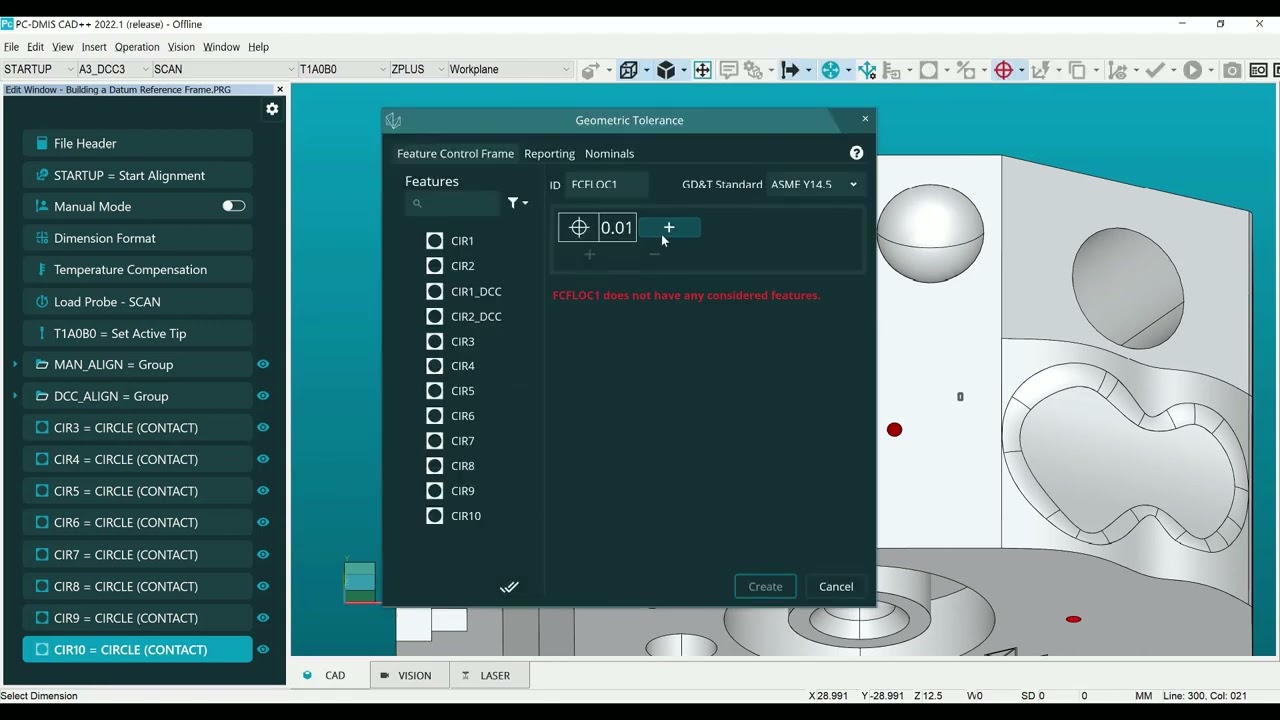Click the select-all double checkmark icon

[509, 587]
